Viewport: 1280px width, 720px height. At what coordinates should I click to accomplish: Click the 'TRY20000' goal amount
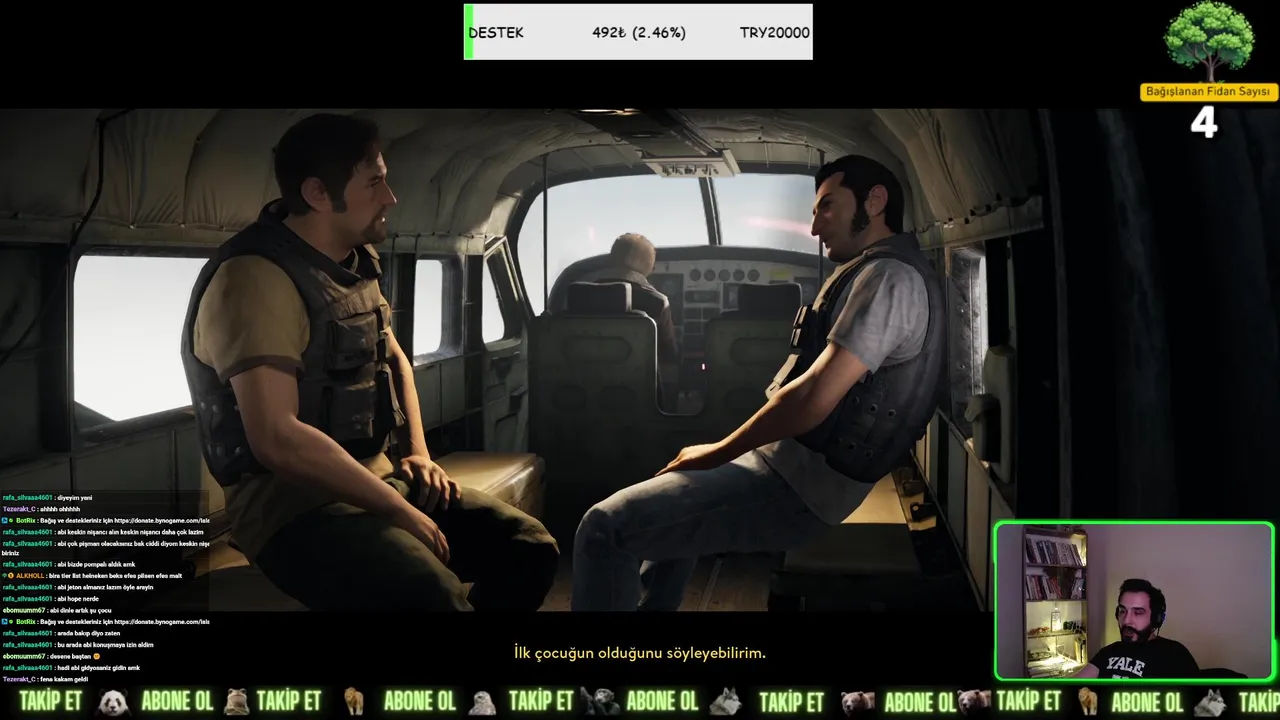point(774,32)
